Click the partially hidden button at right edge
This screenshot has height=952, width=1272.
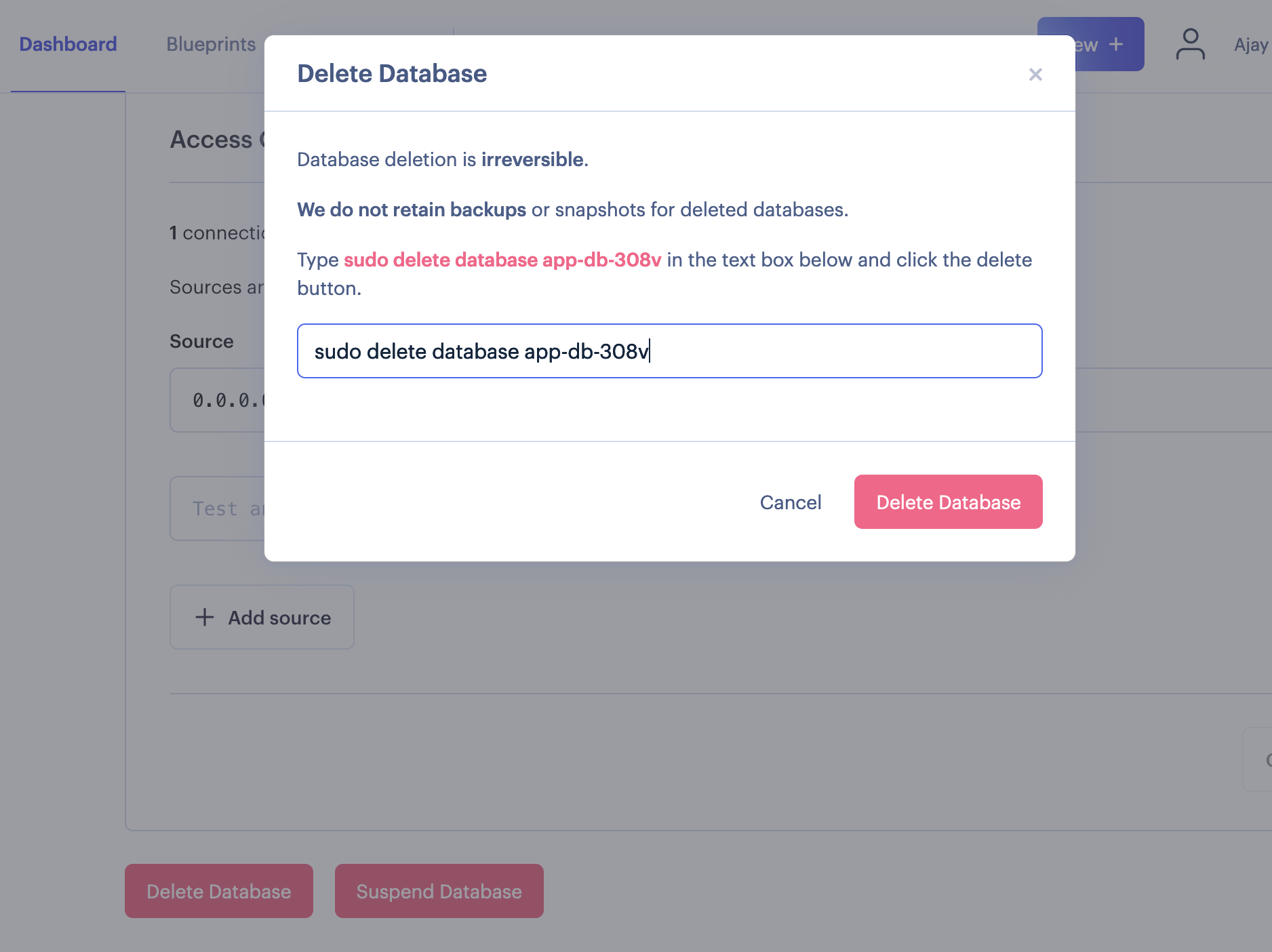1257,759
